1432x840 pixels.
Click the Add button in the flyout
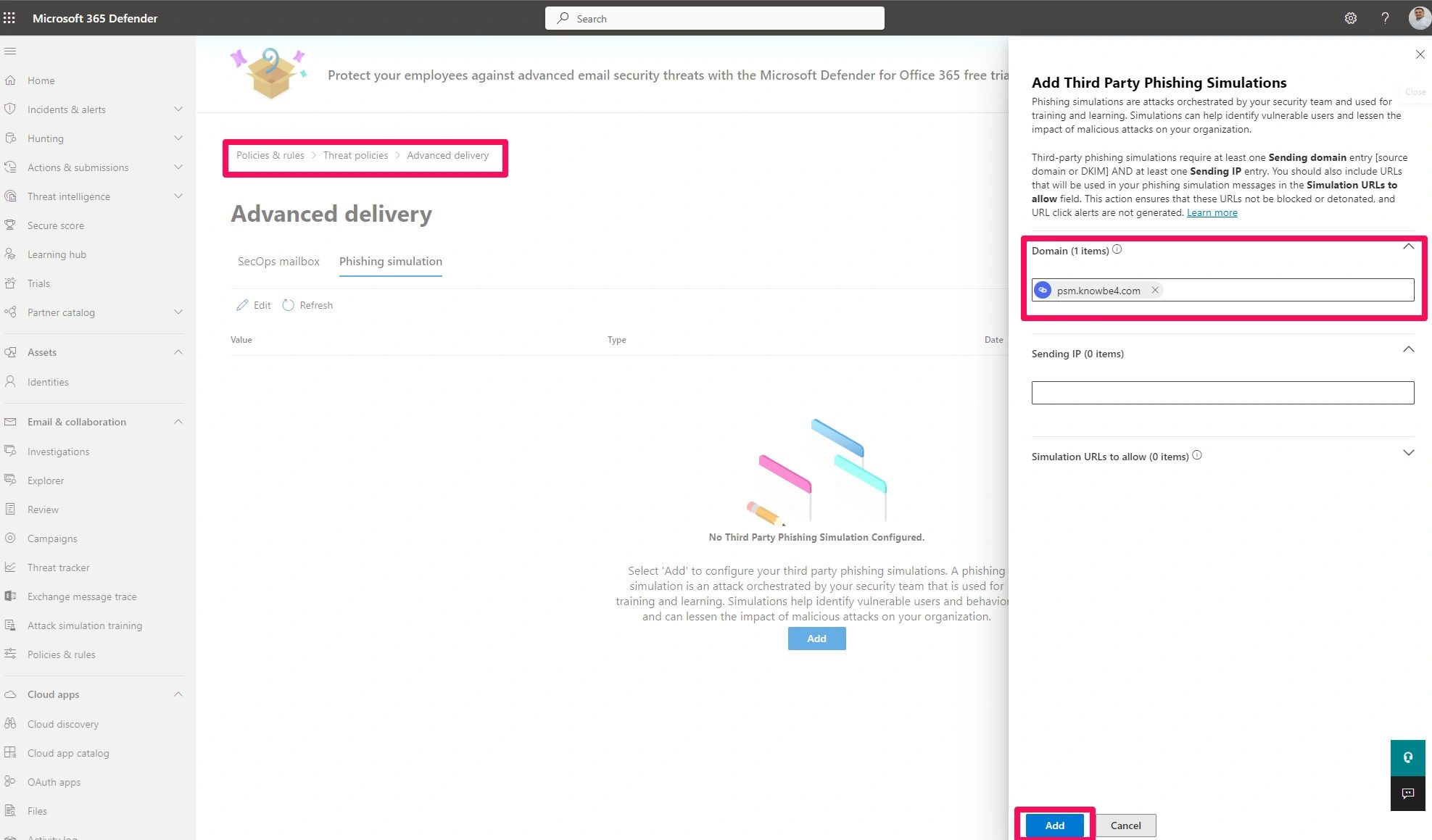(1054, 825)
